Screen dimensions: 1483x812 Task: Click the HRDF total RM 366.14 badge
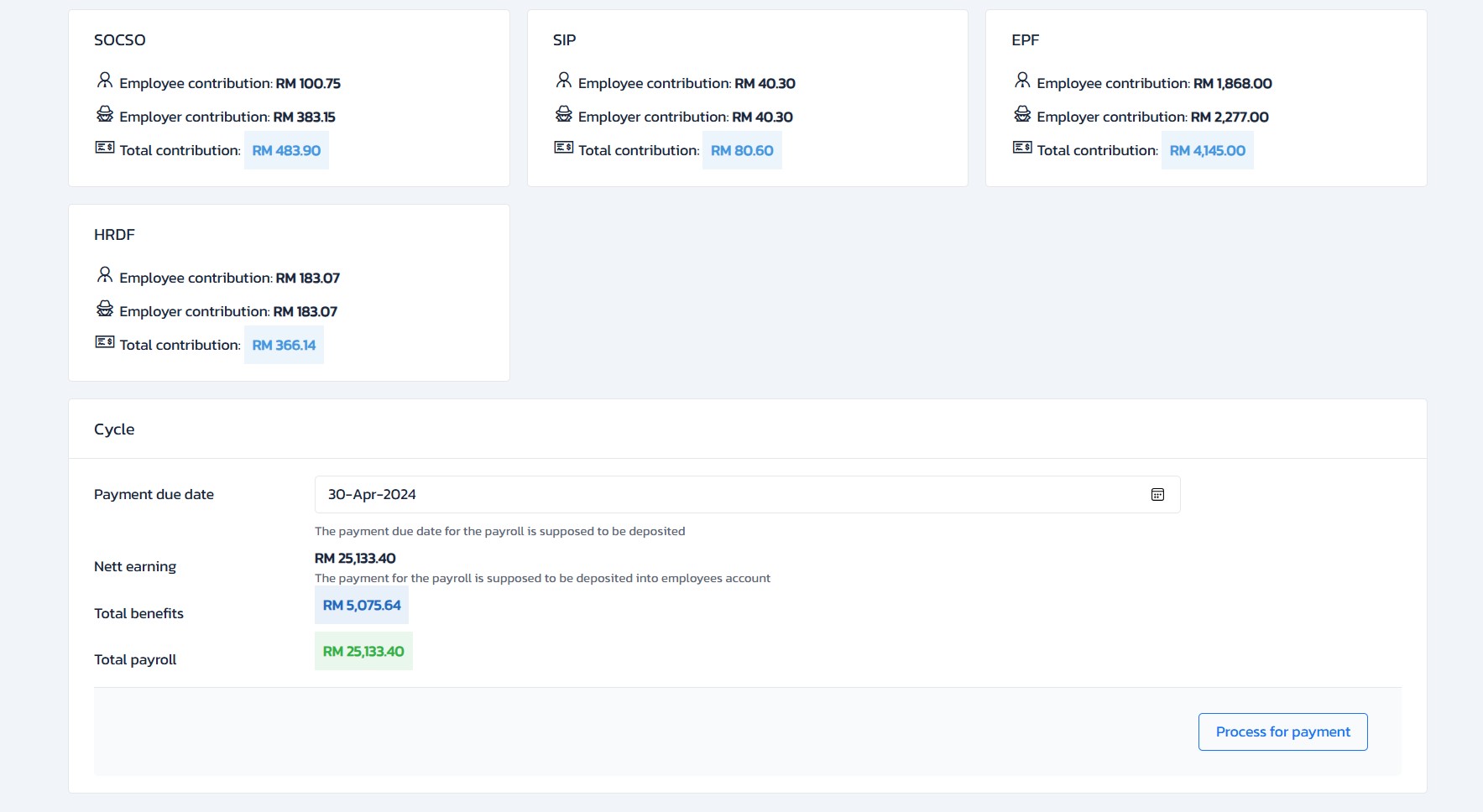[x=284, y=346]
